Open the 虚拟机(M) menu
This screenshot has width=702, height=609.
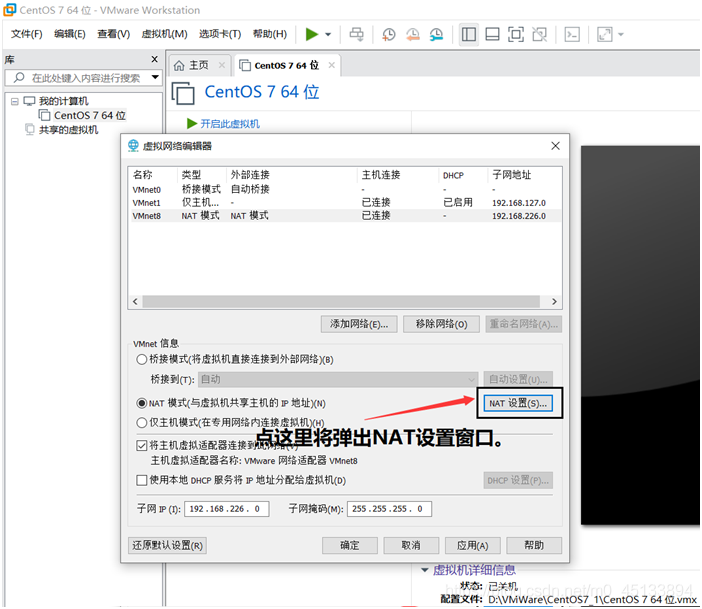pyautogui.click(x=164, y=34)
